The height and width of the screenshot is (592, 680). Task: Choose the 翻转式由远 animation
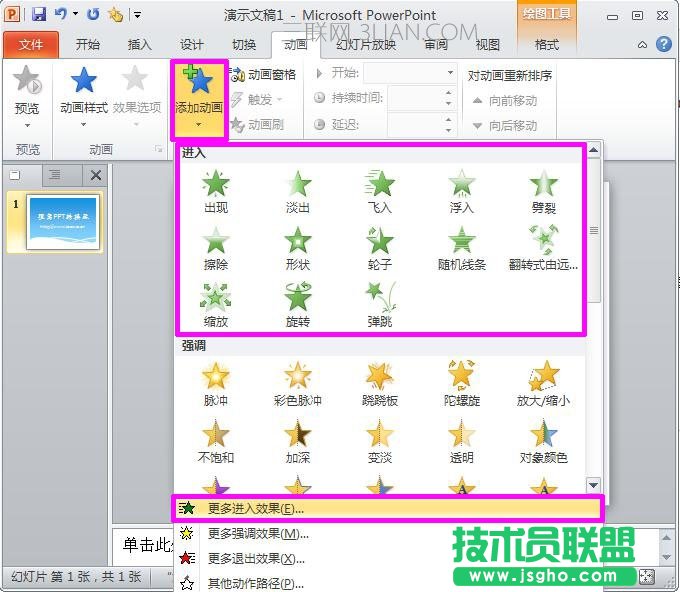point(543,248)
